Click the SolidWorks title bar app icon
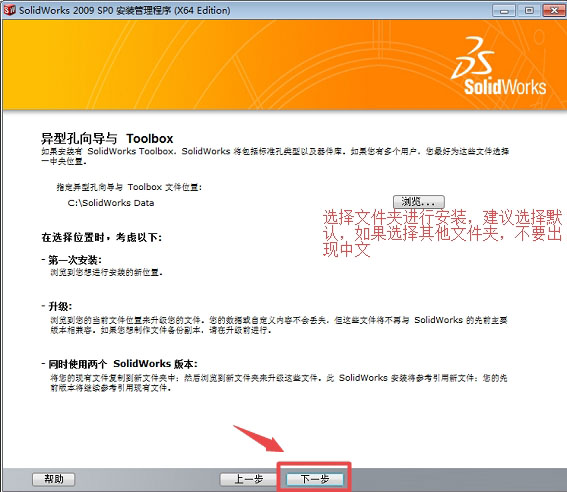 click(x=9, y=10)
